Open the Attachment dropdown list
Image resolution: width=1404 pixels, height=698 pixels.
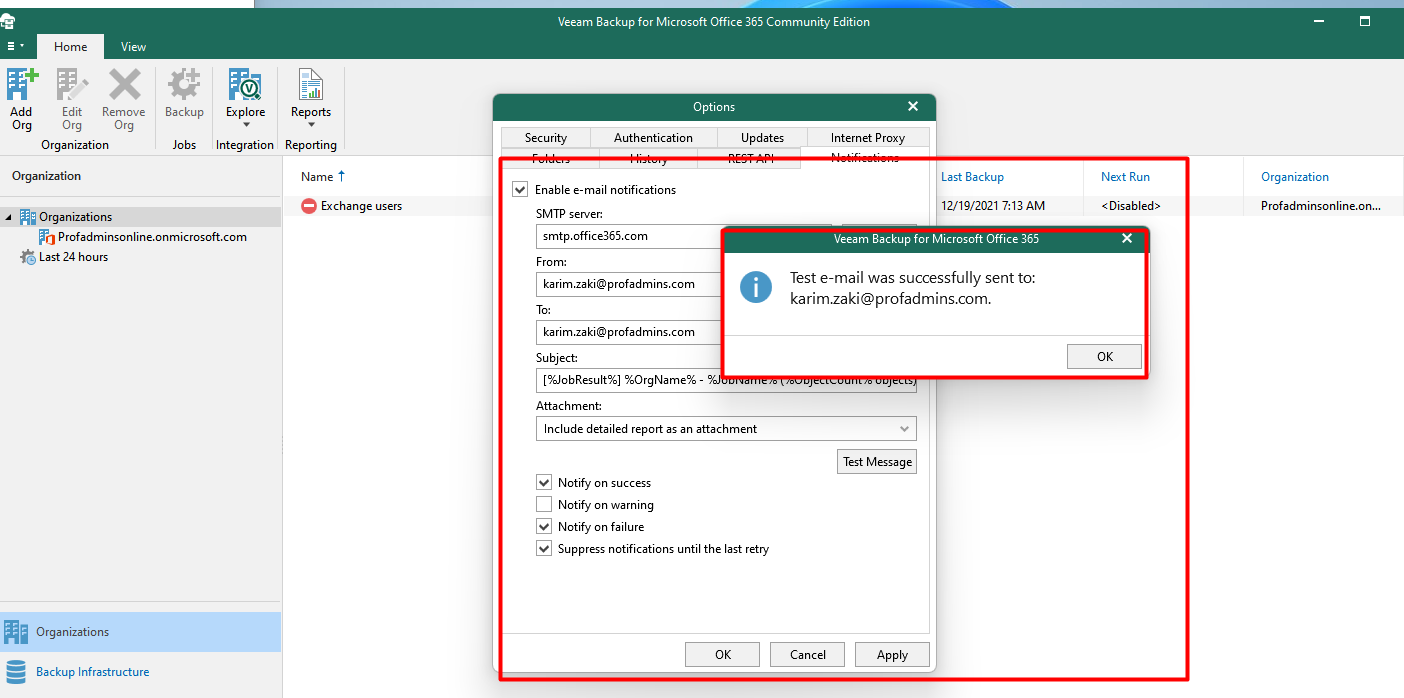(726, 429)
